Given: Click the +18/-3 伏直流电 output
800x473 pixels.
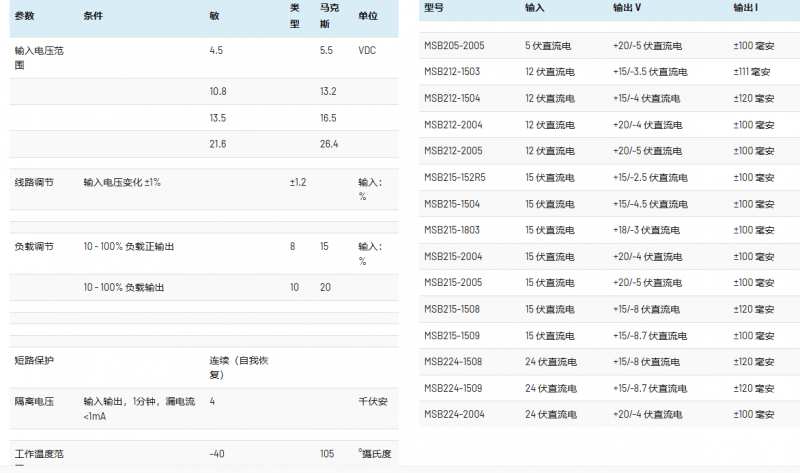Looking at the screenshot, I should click(646, 230).
